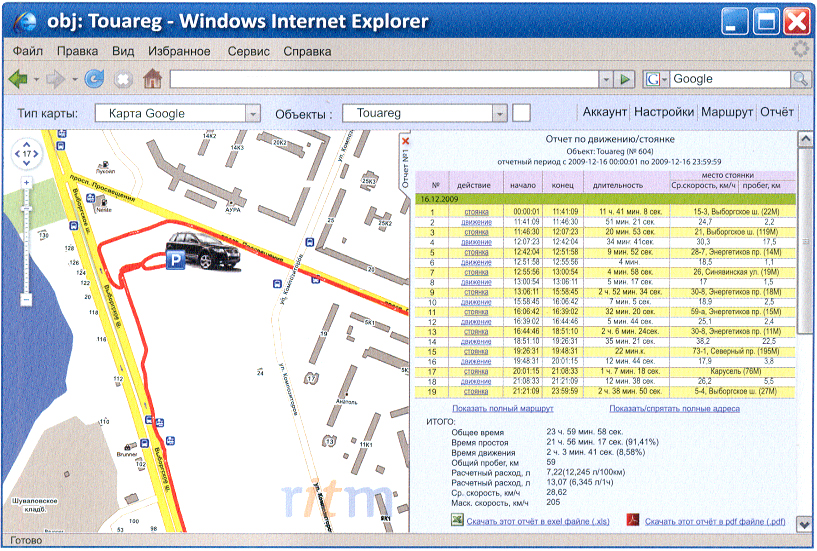817x551 pixels.
Task: Click the blue parking marker on map
Action: [176, 260]
